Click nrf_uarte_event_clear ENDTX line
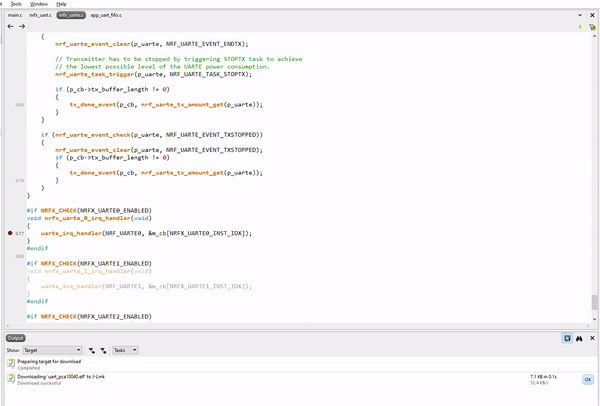 tap(152, 44)
